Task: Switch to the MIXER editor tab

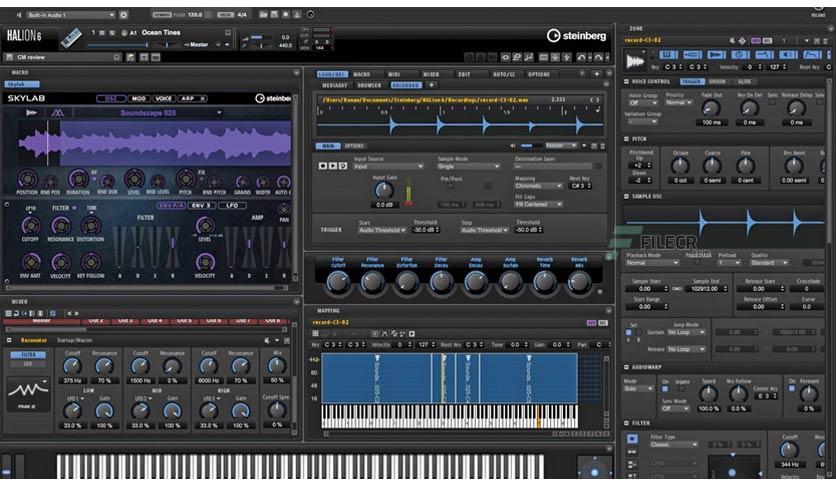Action: [x=431, y=75]
